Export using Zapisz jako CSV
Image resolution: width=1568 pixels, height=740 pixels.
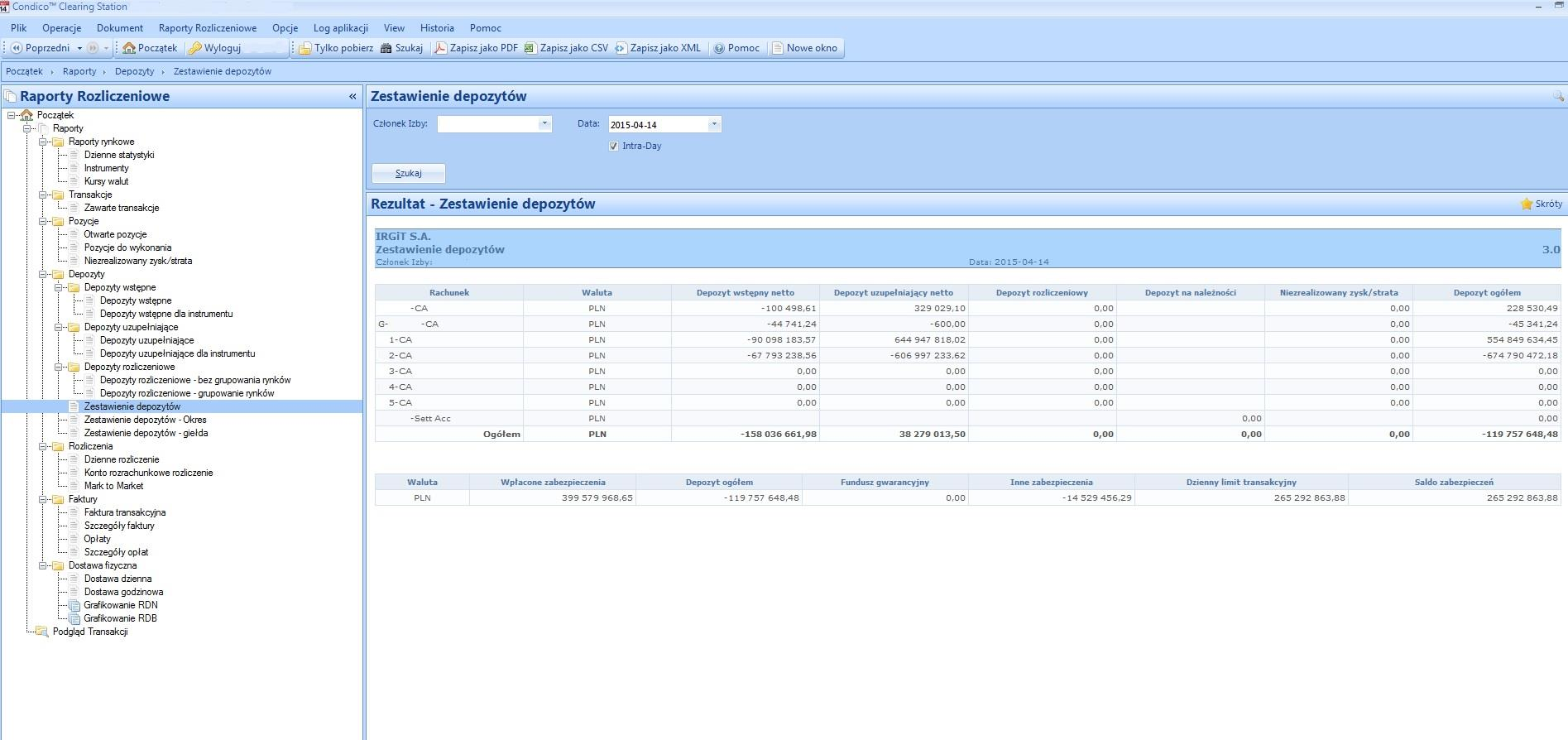[x=567, y=48]
